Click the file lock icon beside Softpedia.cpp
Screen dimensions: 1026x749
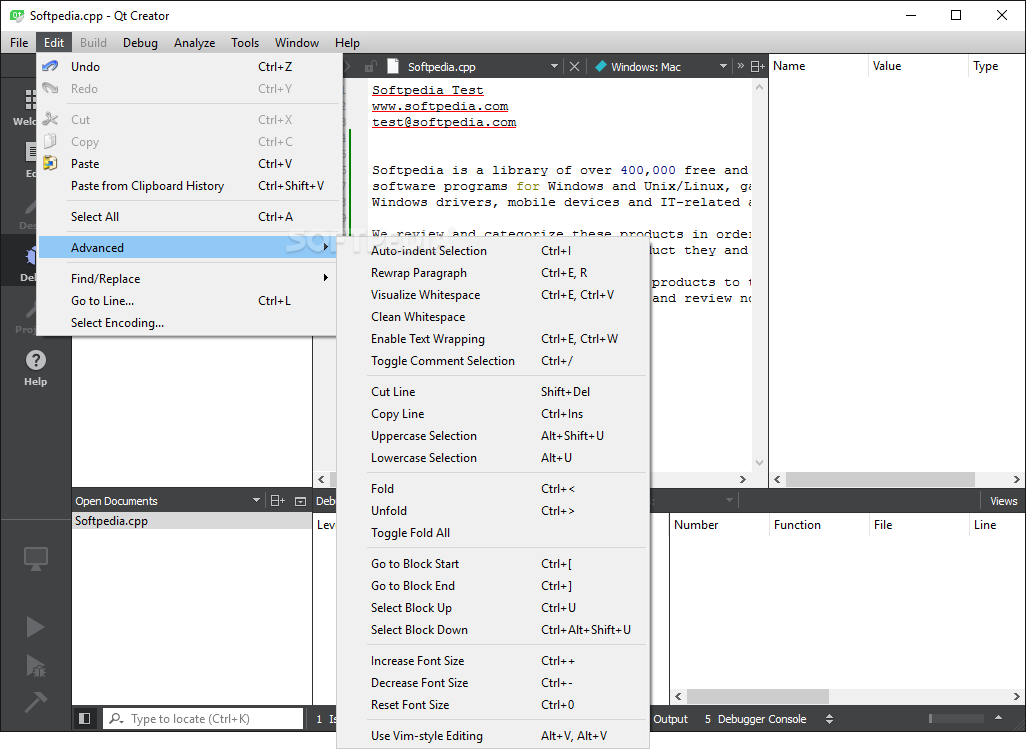[x=370, y=66]
